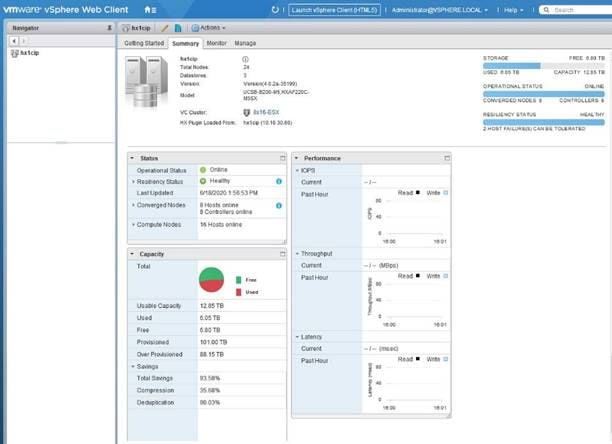
Task: Switch to the Monitor tab
Action: click(217, 43)
